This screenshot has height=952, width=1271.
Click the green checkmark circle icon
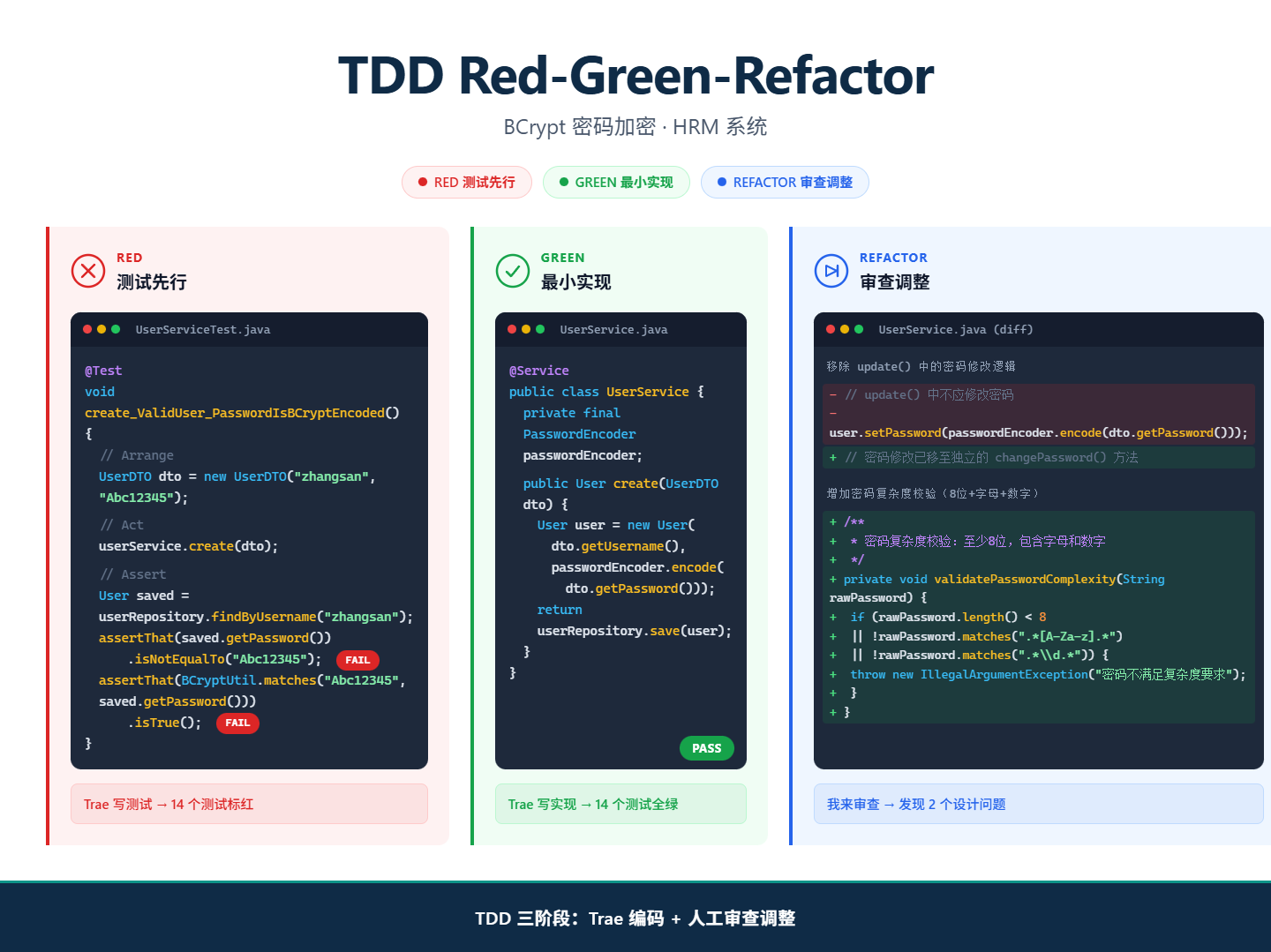513,271
